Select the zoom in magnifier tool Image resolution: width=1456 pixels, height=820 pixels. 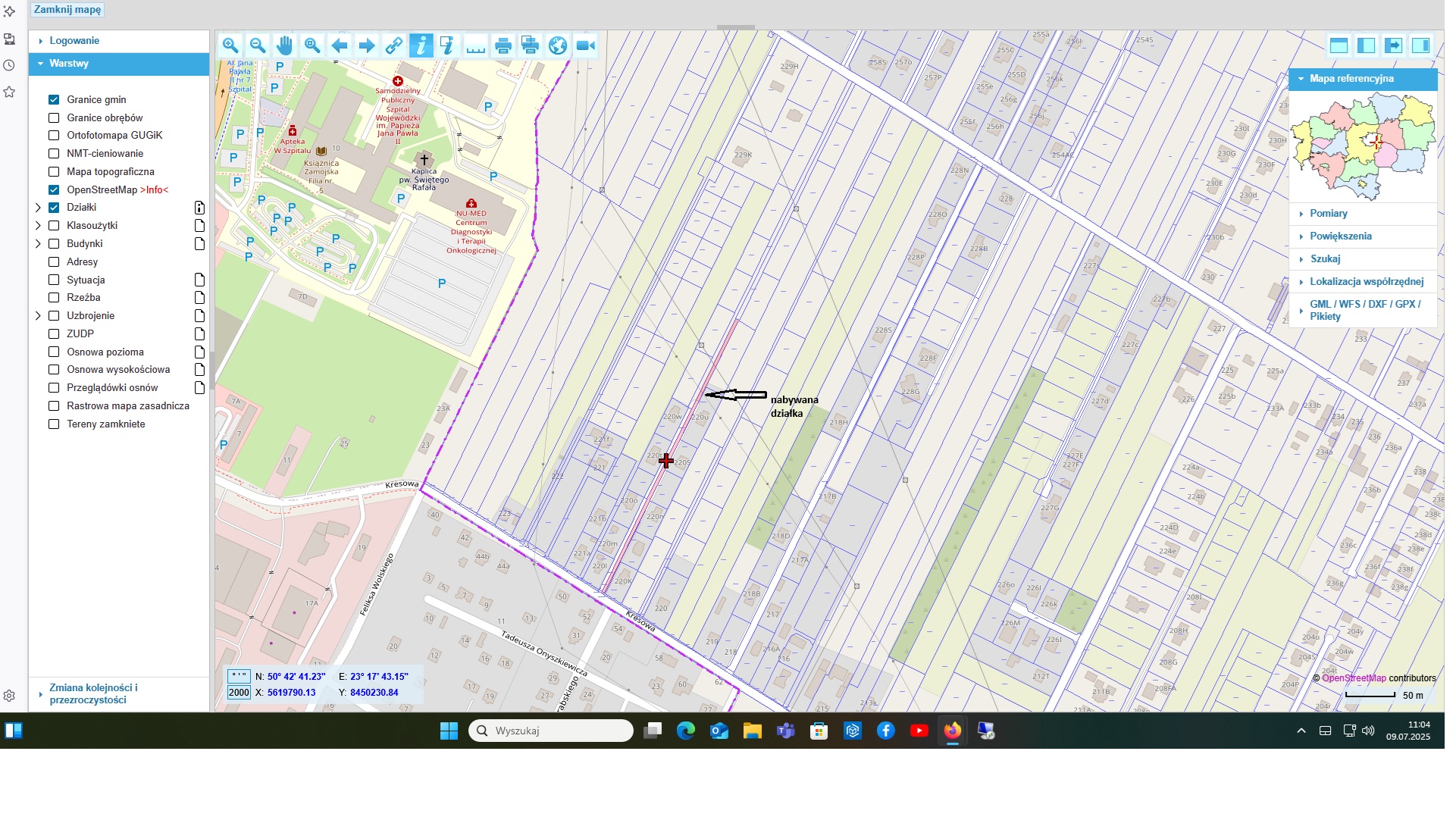coord(230,45)
